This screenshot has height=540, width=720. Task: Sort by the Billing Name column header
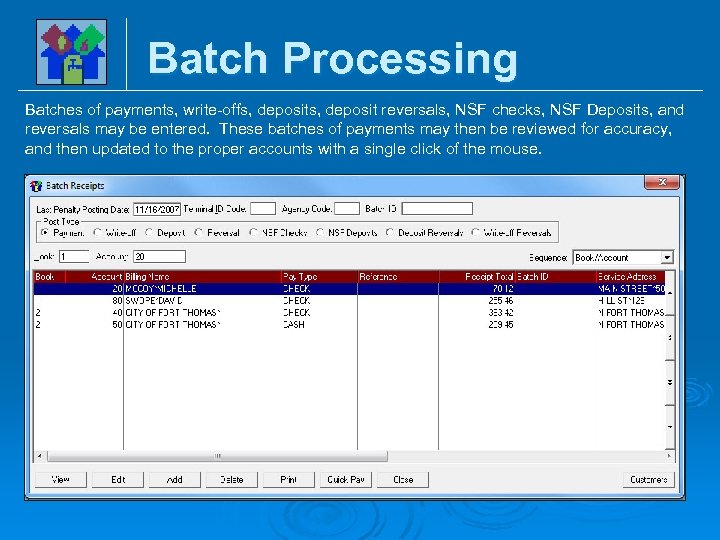202,277
